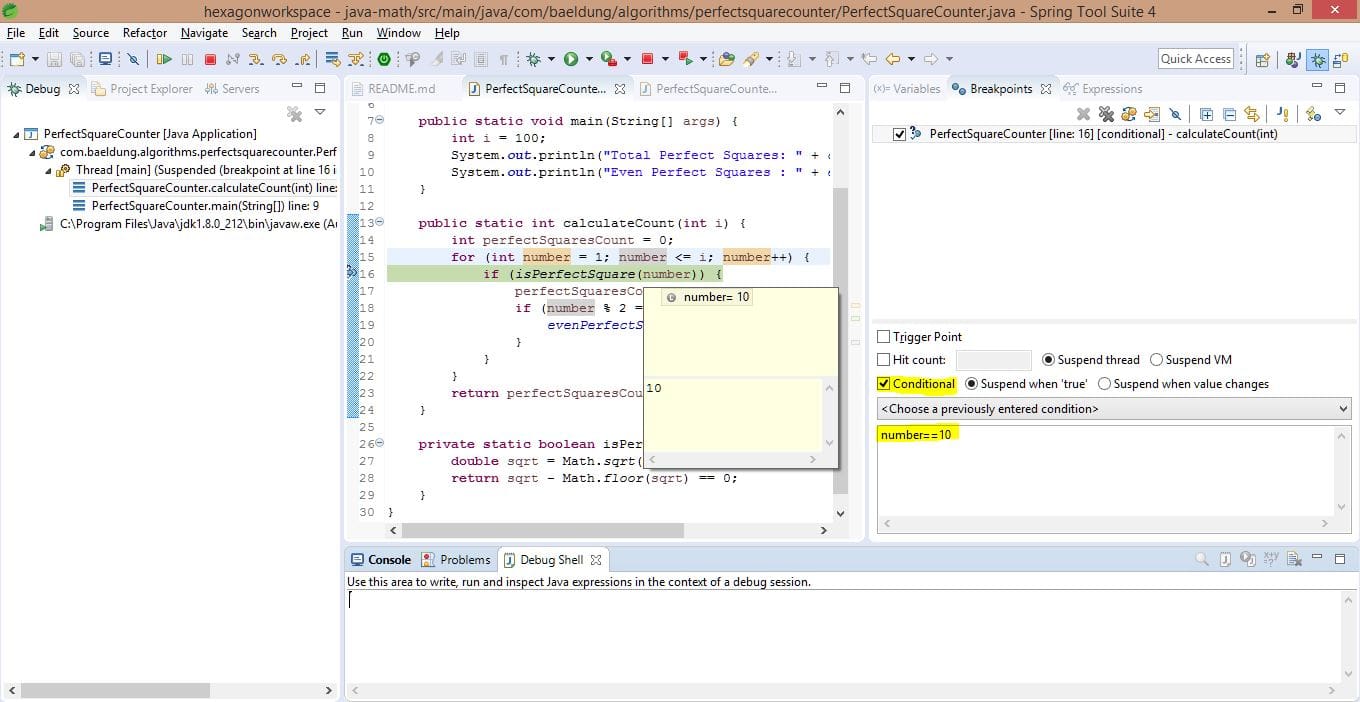
Task: Open the Debug perspective icon at top right
Action: click(1318, 60)
